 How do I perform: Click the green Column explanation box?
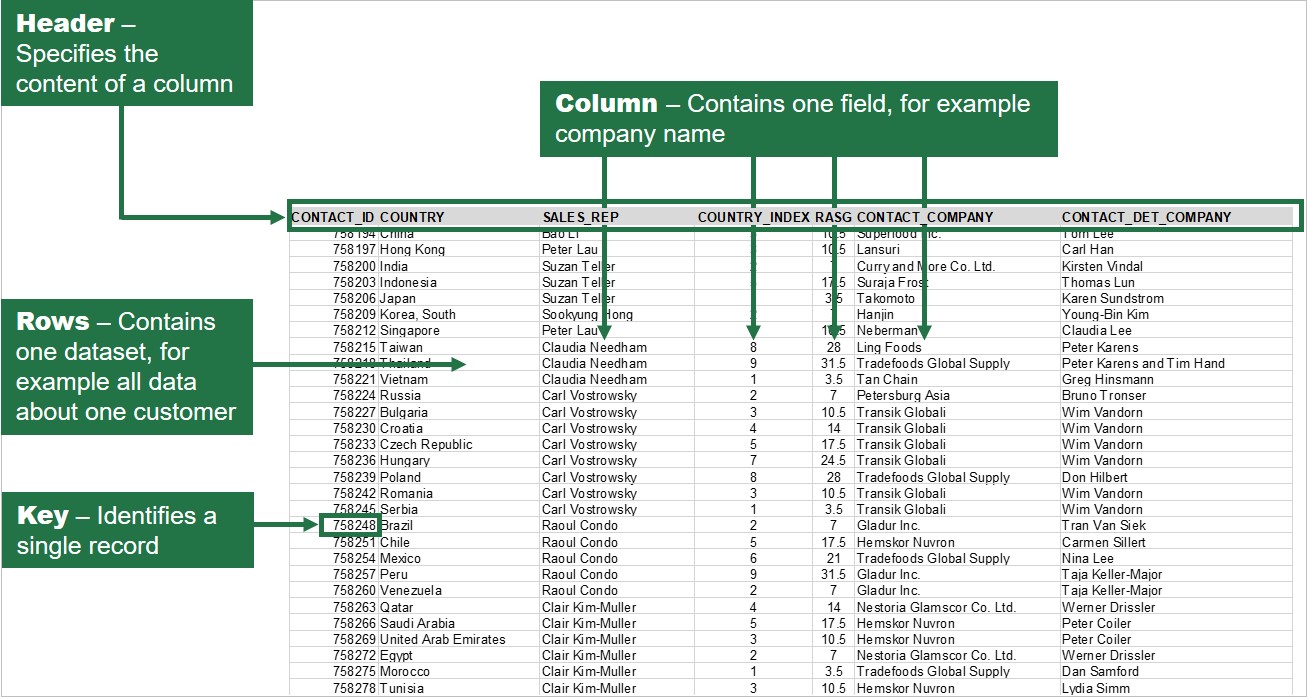pos(798,119)
